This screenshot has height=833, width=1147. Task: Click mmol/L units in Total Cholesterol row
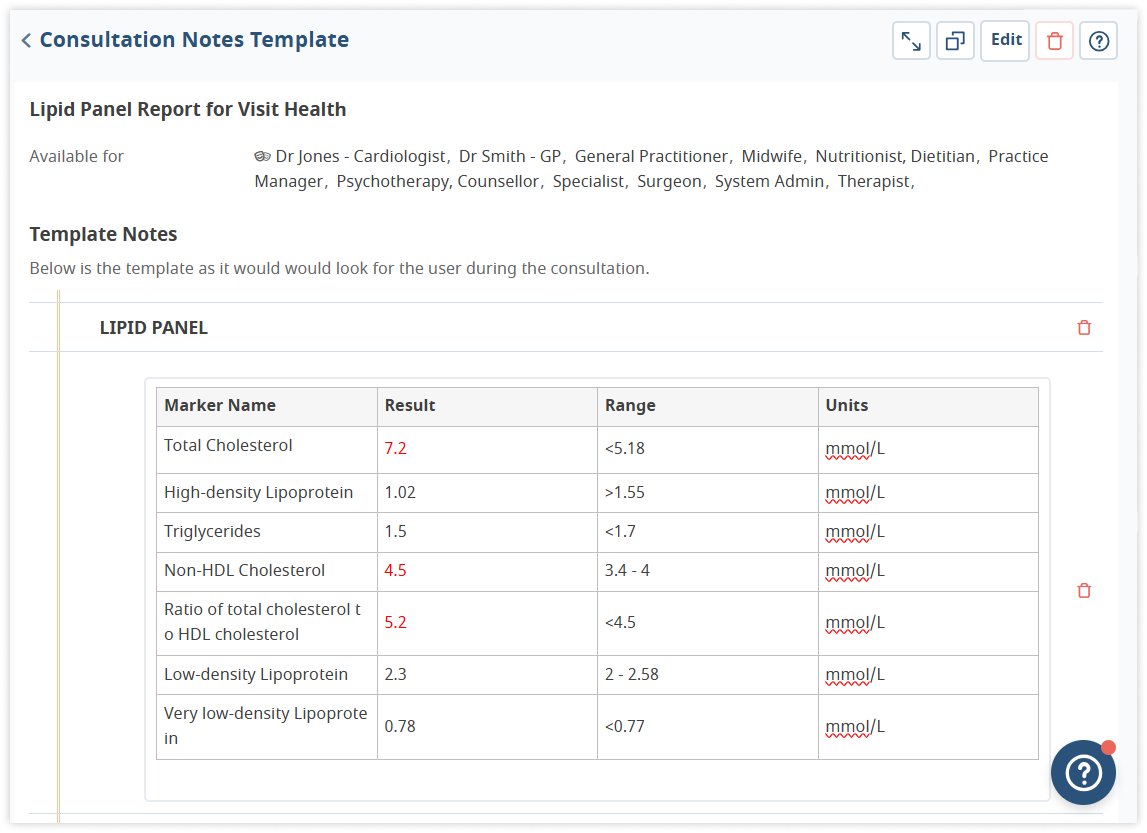[x=855, y=449]
